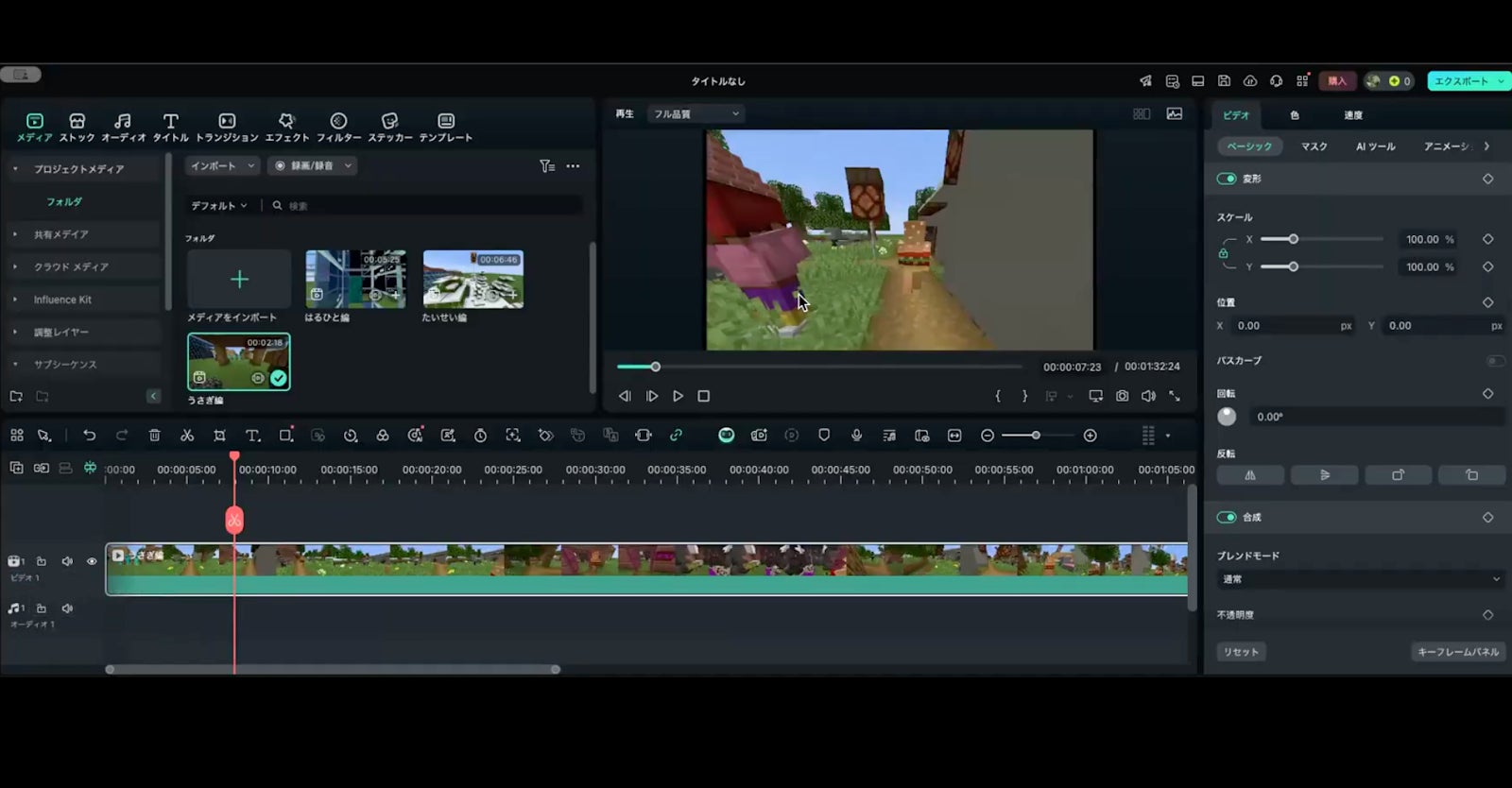Click the リセット reset button

click(1241, 652)
